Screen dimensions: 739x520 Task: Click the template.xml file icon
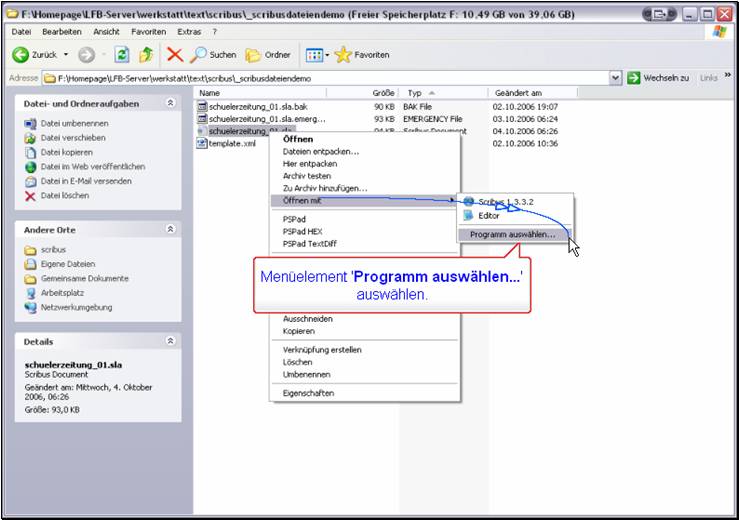(202, 143)
